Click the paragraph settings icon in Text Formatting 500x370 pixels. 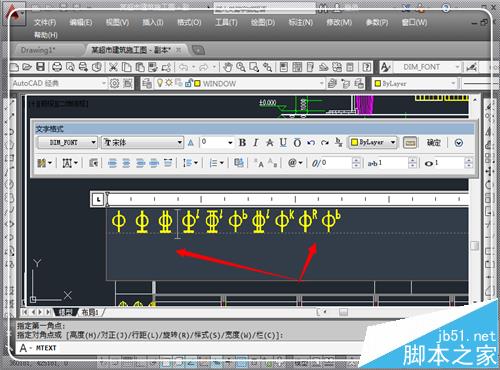pos(93,163)
